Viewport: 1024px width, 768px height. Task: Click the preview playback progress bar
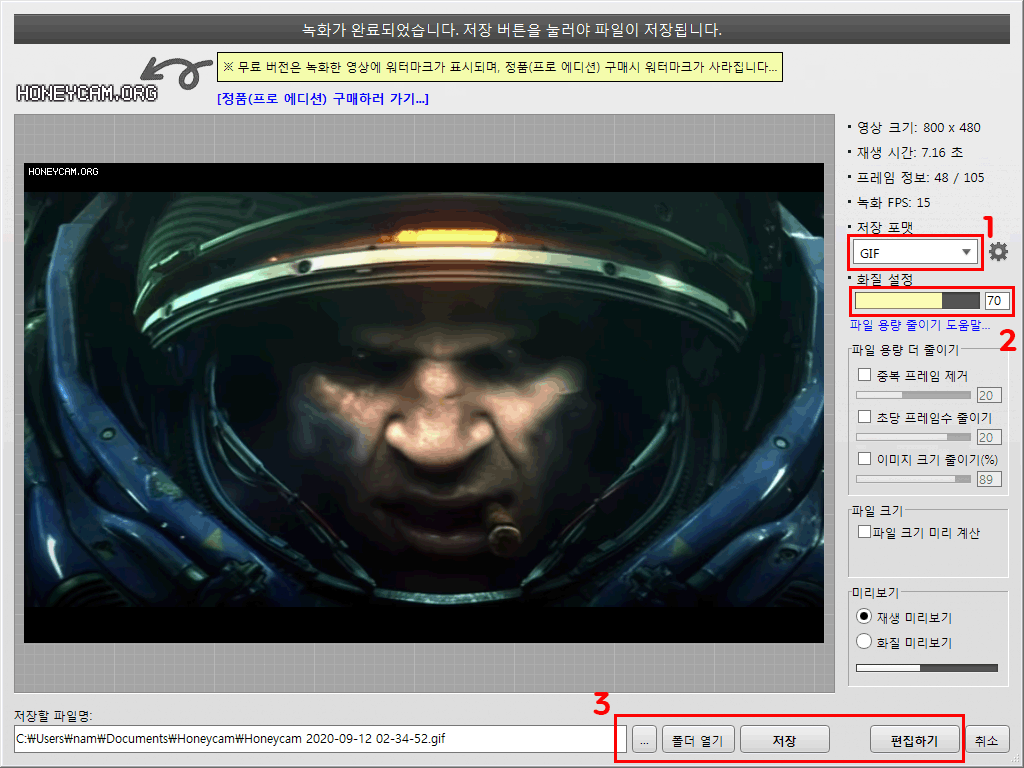click(927, 668)
